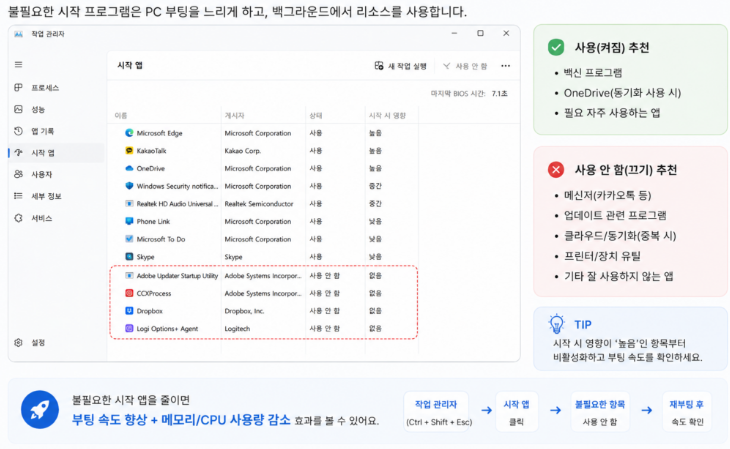Select the Dropbox app icon
Screen dimensions: 730x449
129,311
